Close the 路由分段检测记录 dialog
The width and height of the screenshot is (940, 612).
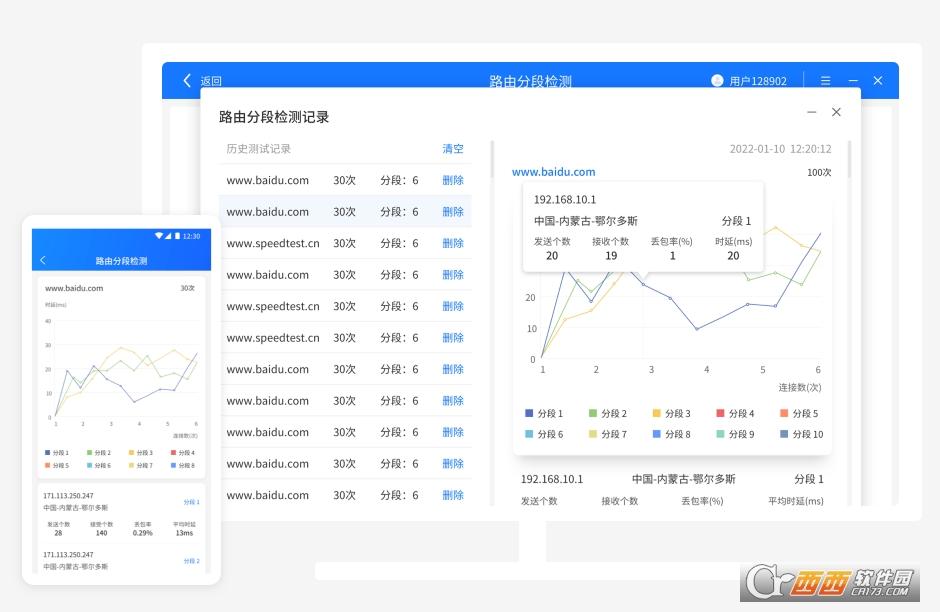tap(836, 112)
